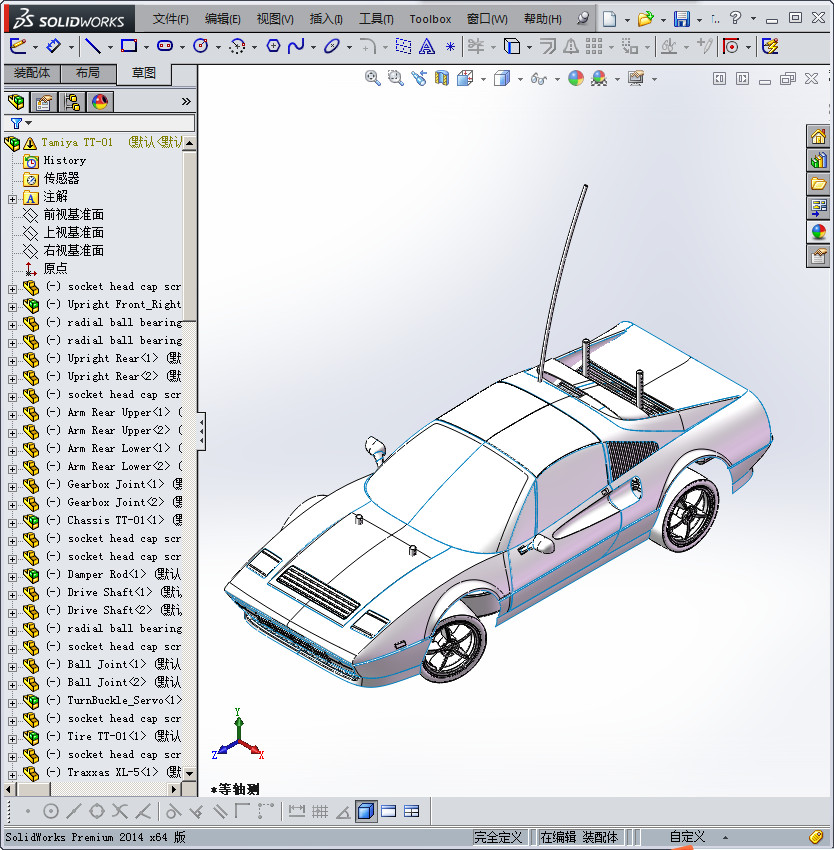
Task: Open the Edit Appearance color ball icon
Action: point(576,79)
